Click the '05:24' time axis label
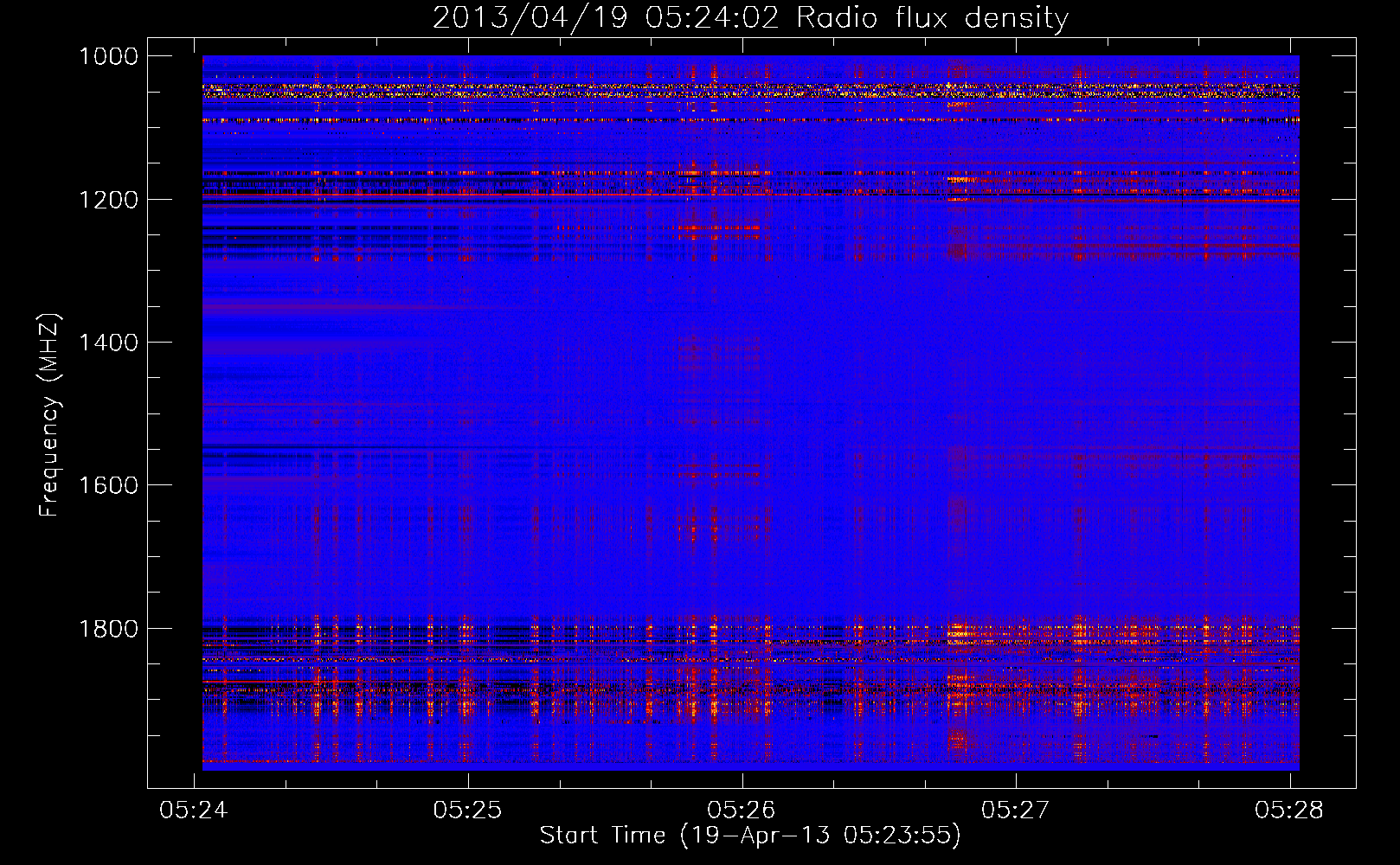The width and height of the screenshot is (1400, 865). tap(194, 810)
